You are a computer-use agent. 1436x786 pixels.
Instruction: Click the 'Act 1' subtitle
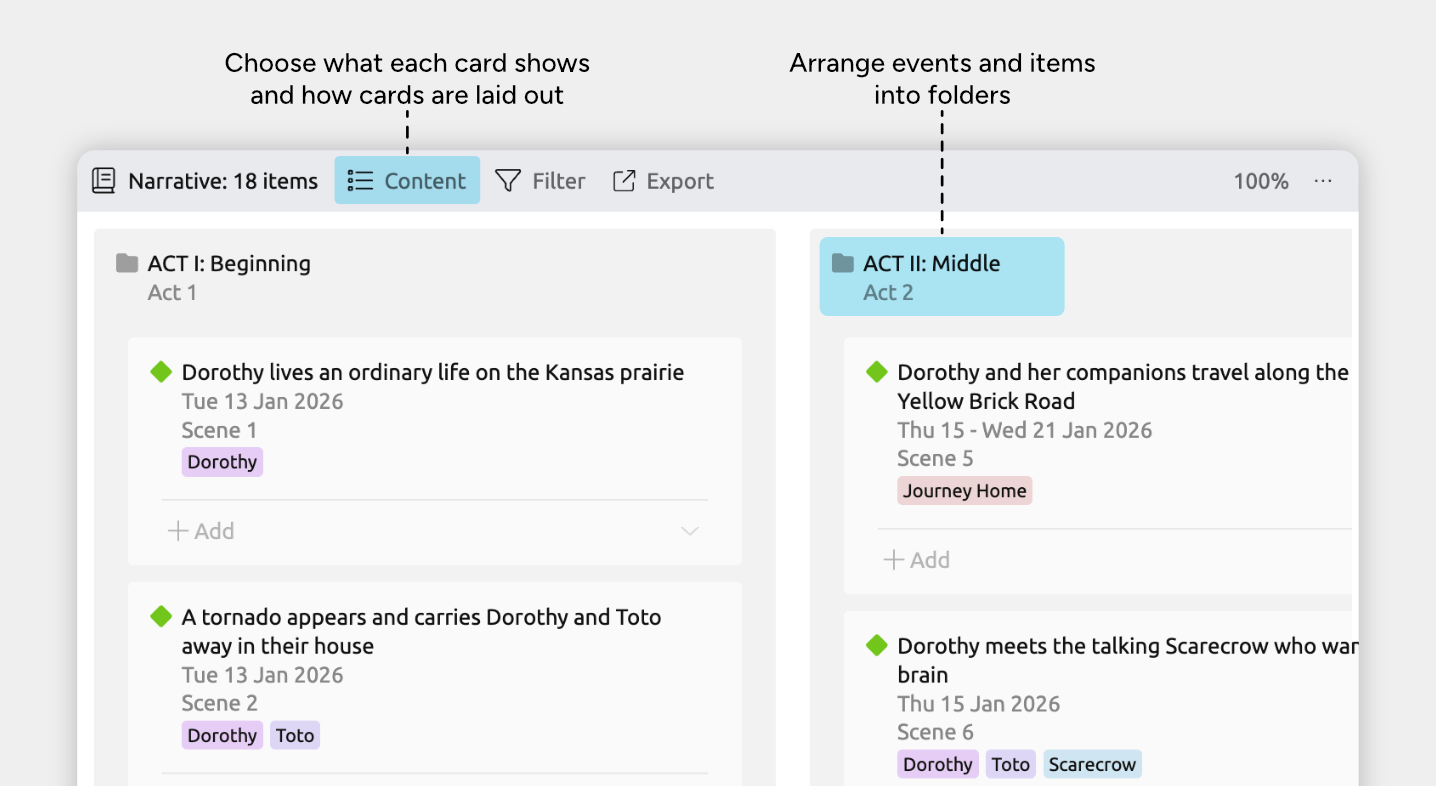click(172, 292)
